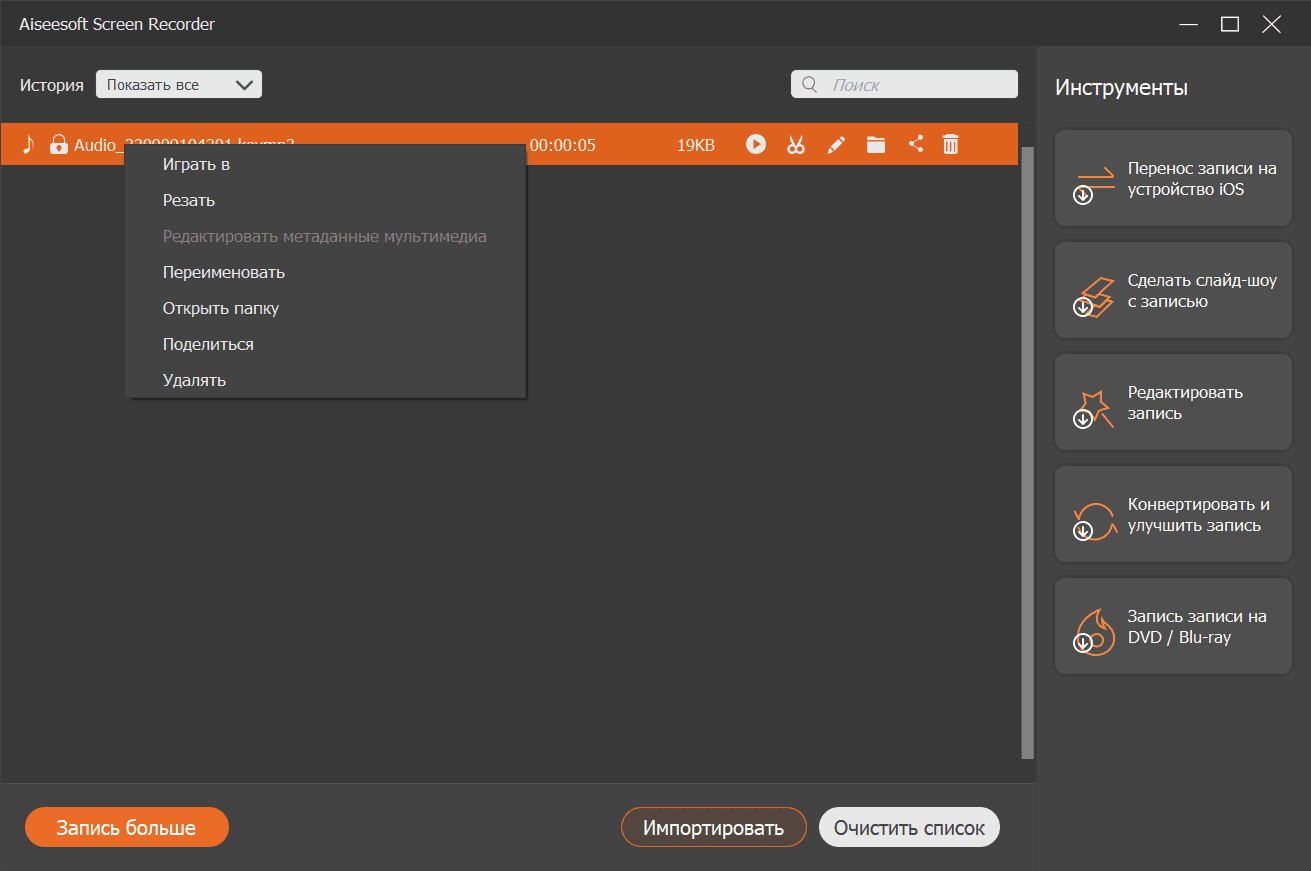This screenshot has height=871, width=1311.
Task: Click the lock icon beside the Audio file name
Action: (x=59, y=144)
